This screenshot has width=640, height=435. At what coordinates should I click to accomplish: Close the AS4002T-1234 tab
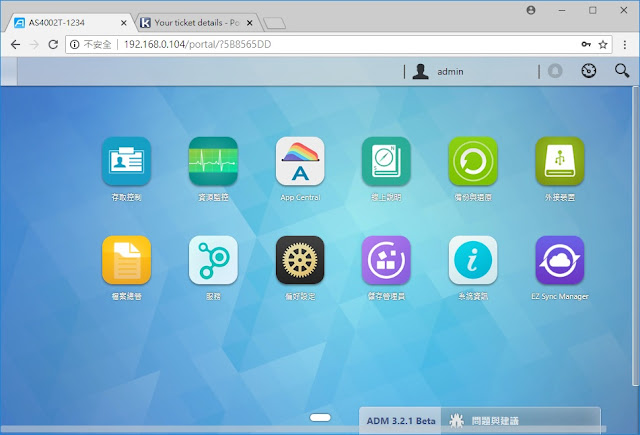point(124,23)
